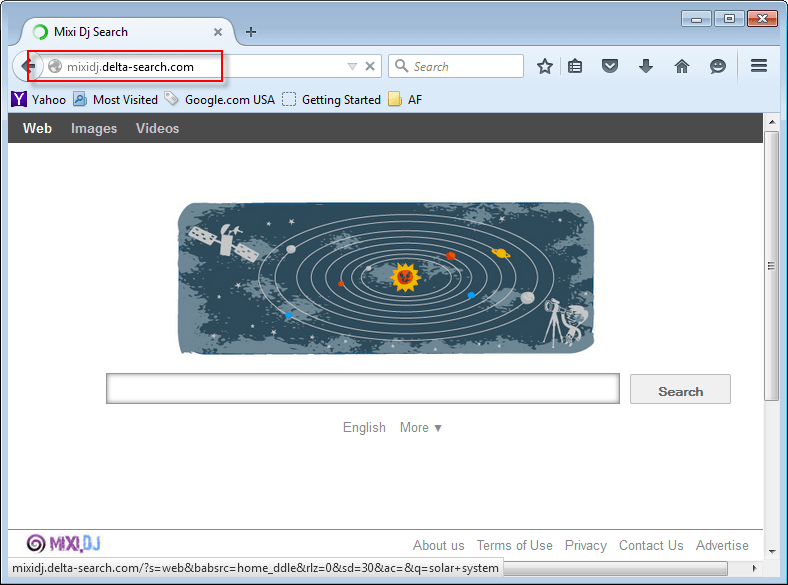The height and width of the screenshot is (585, 788).
Task: Click the solar system doodle image
Action: 386,278
